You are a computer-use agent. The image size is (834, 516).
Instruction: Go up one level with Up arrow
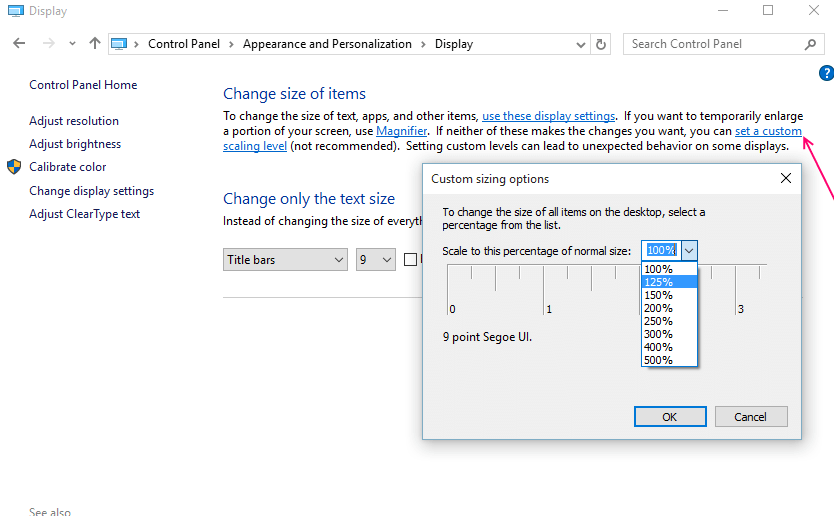click(x=95, y=44)
